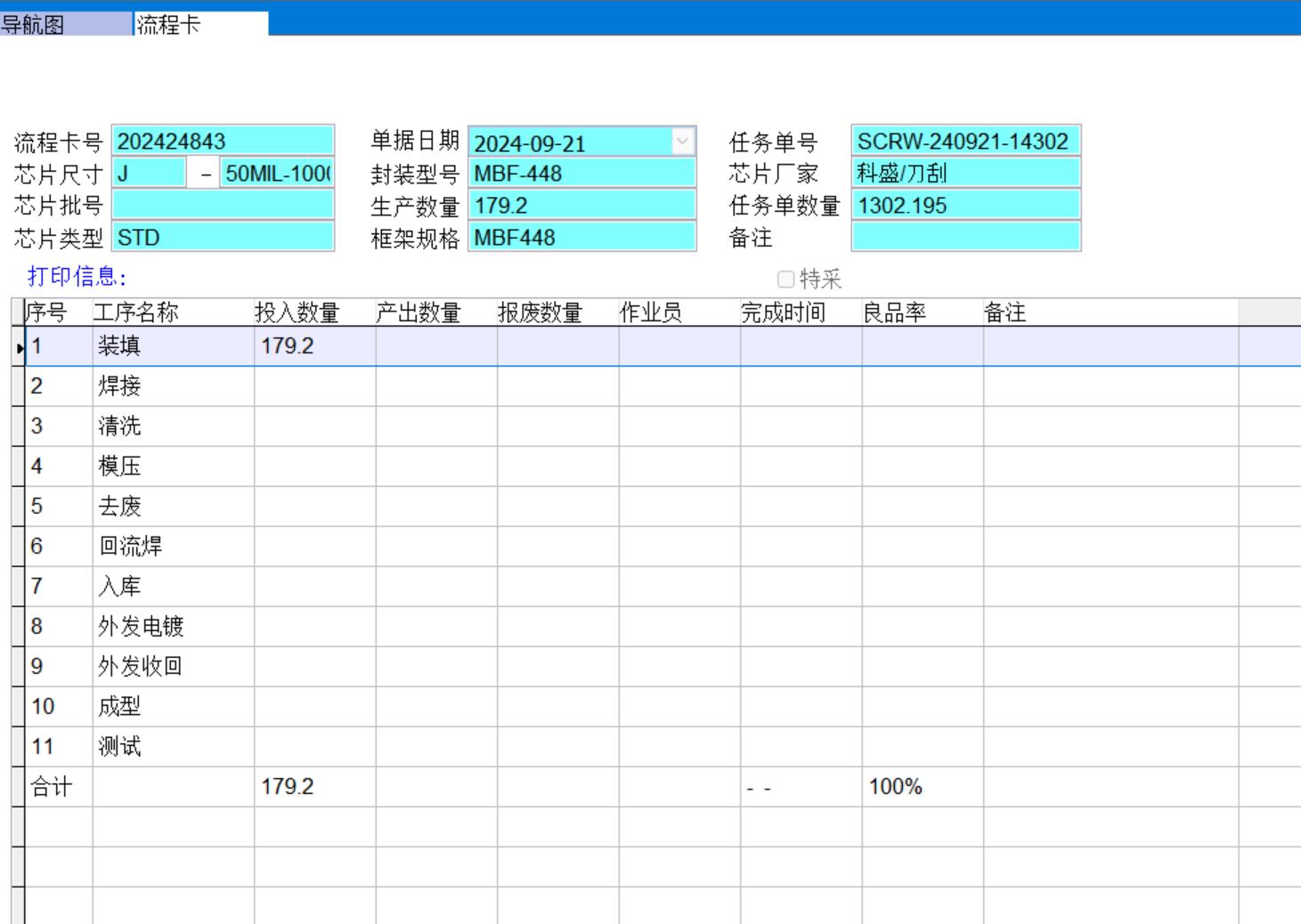Focus the 生产数量 field
The height and width of the screenshot is (924, 1301).
(581, 206)
